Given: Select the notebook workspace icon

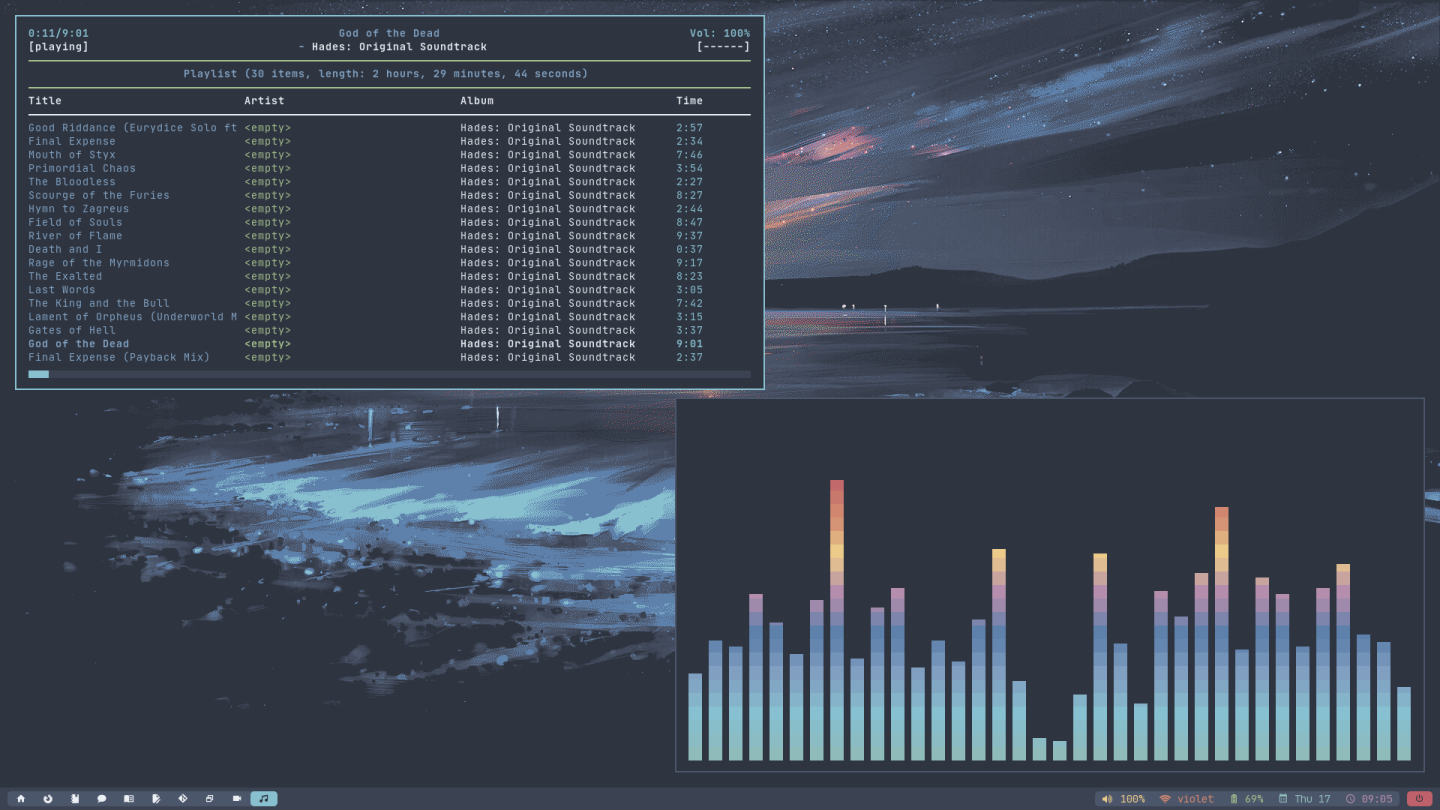Looking at the screenshot, I should point(75,799).
